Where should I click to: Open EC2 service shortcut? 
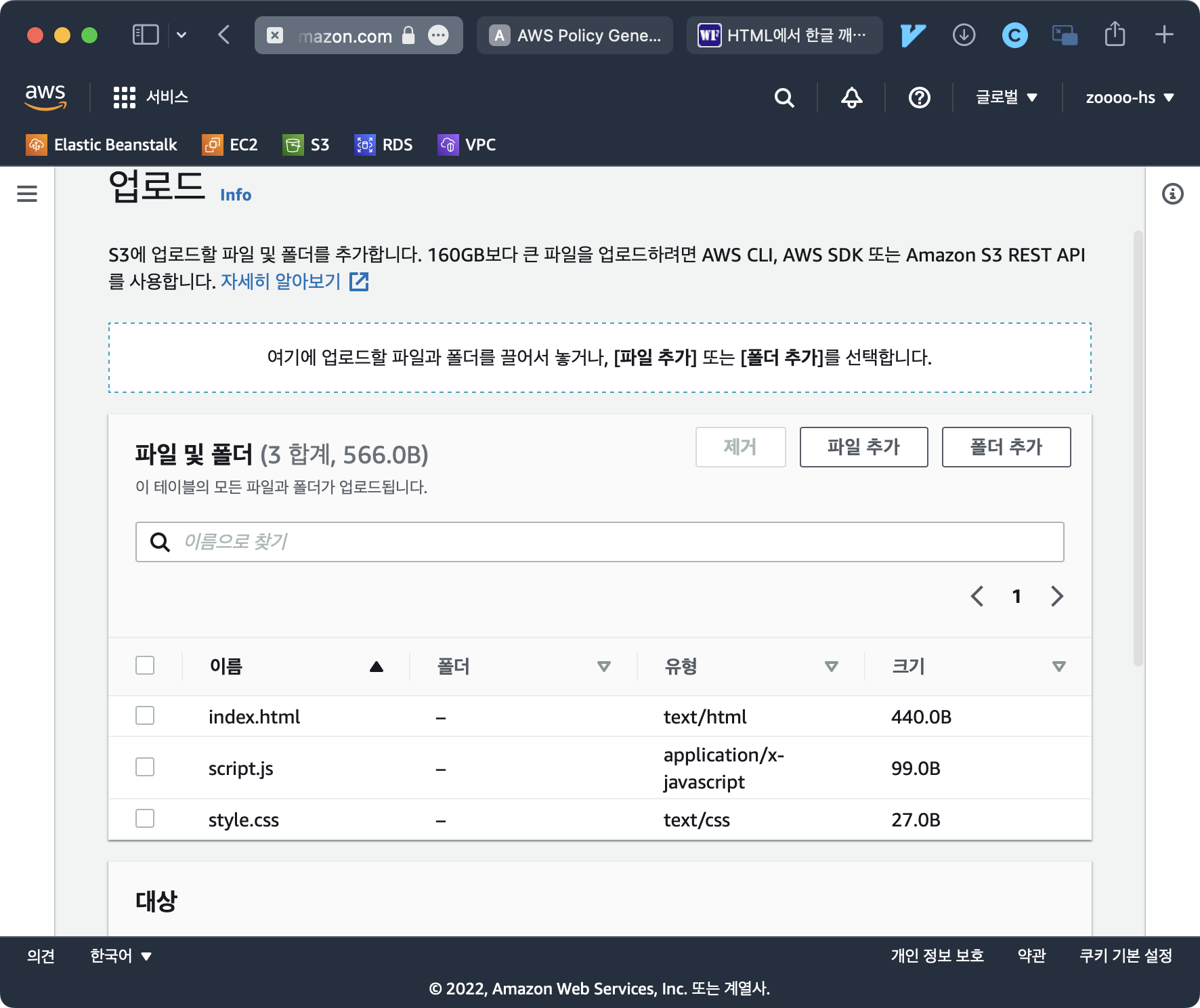(230, 144)
